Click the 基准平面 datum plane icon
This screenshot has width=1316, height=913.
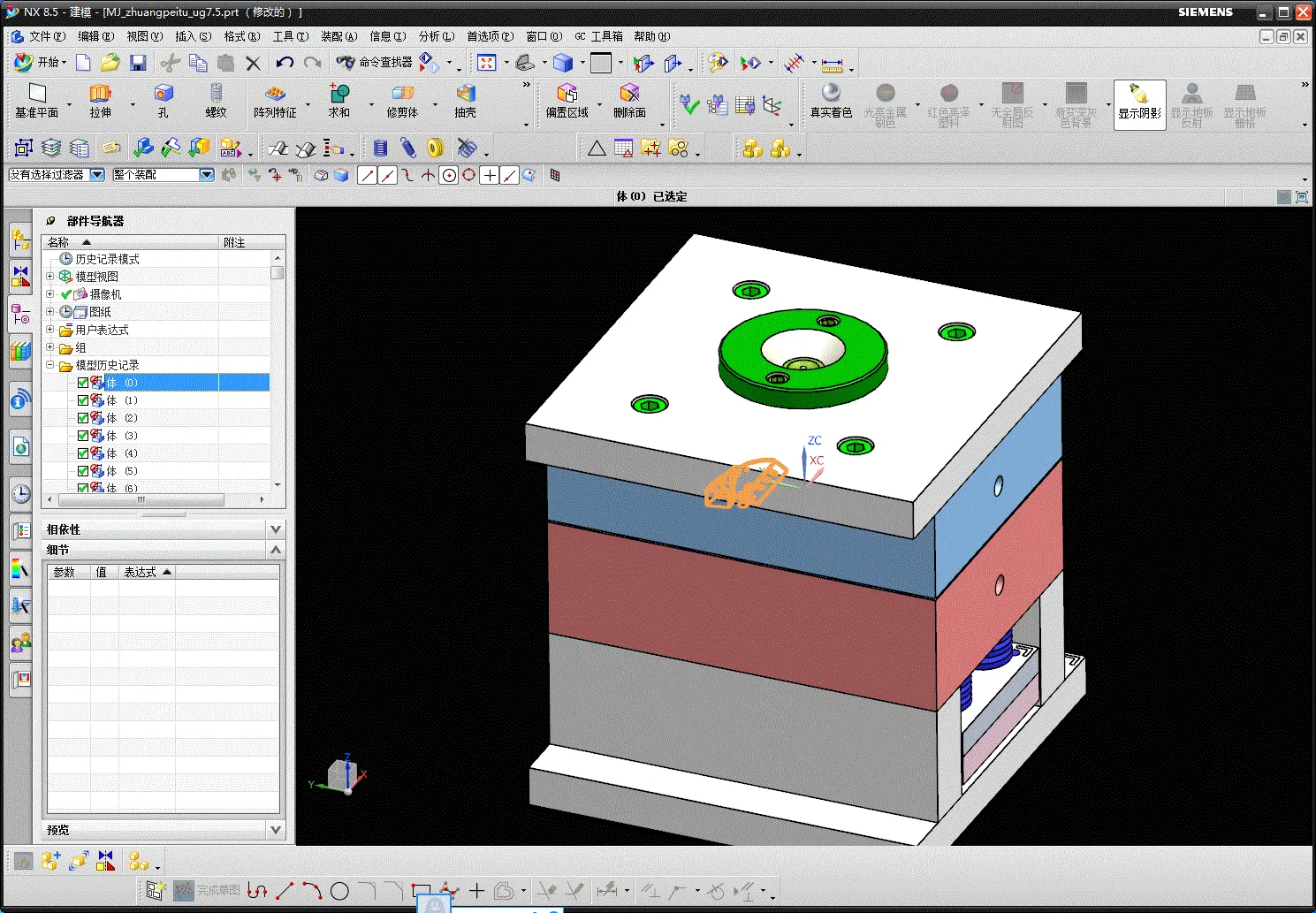click(x=37, y=94)
